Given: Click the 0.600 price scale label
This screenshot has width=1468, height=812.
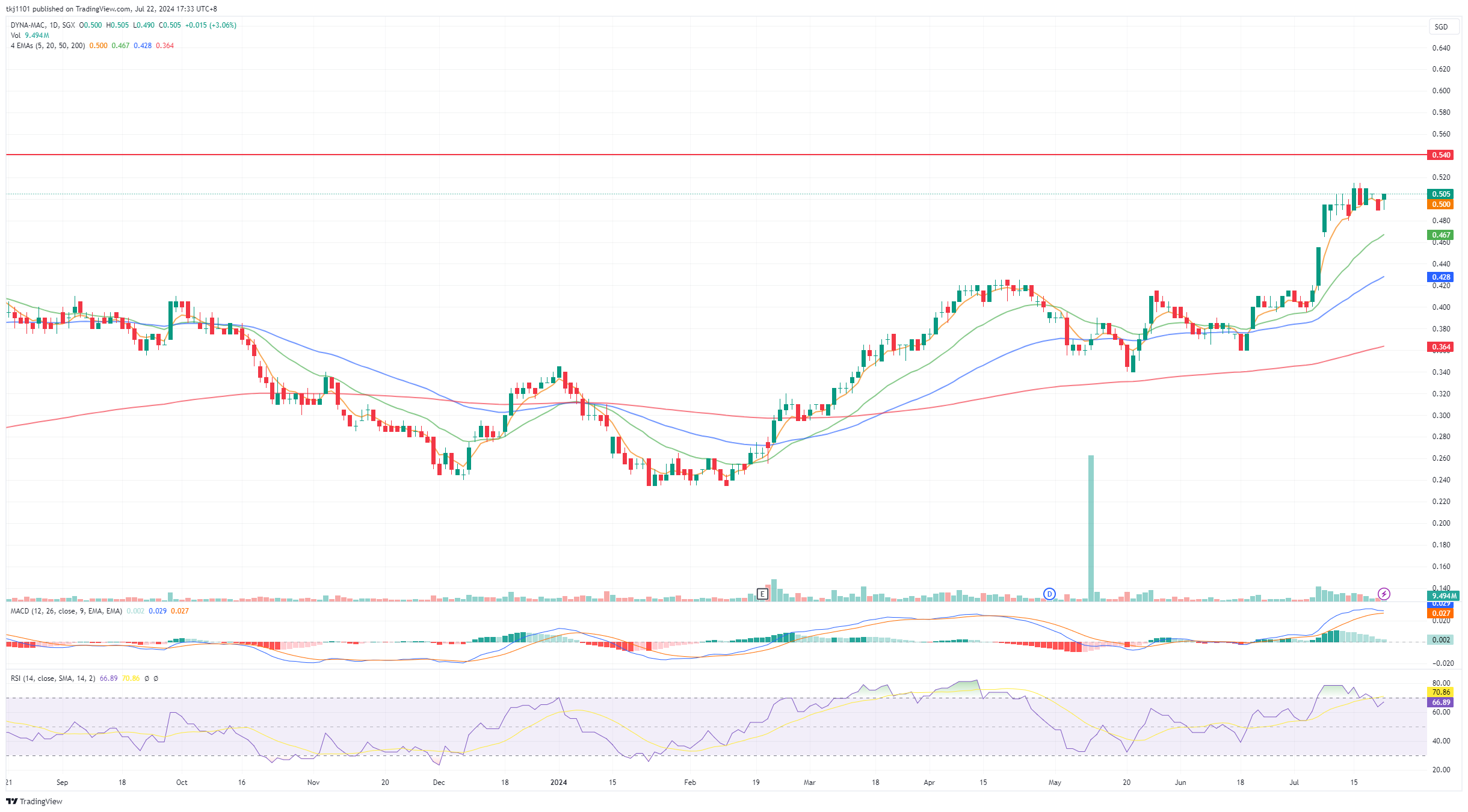Looking at the screenshot, I should (1441, 91).
